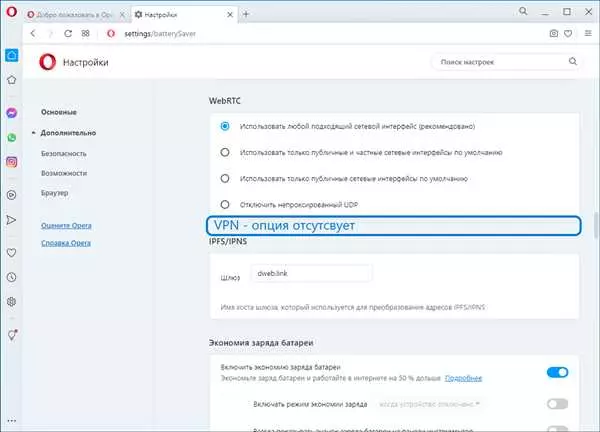This screenshot has height=432, width=600.
Task: Open the Браузер settings section
Action: pos(55,193)
